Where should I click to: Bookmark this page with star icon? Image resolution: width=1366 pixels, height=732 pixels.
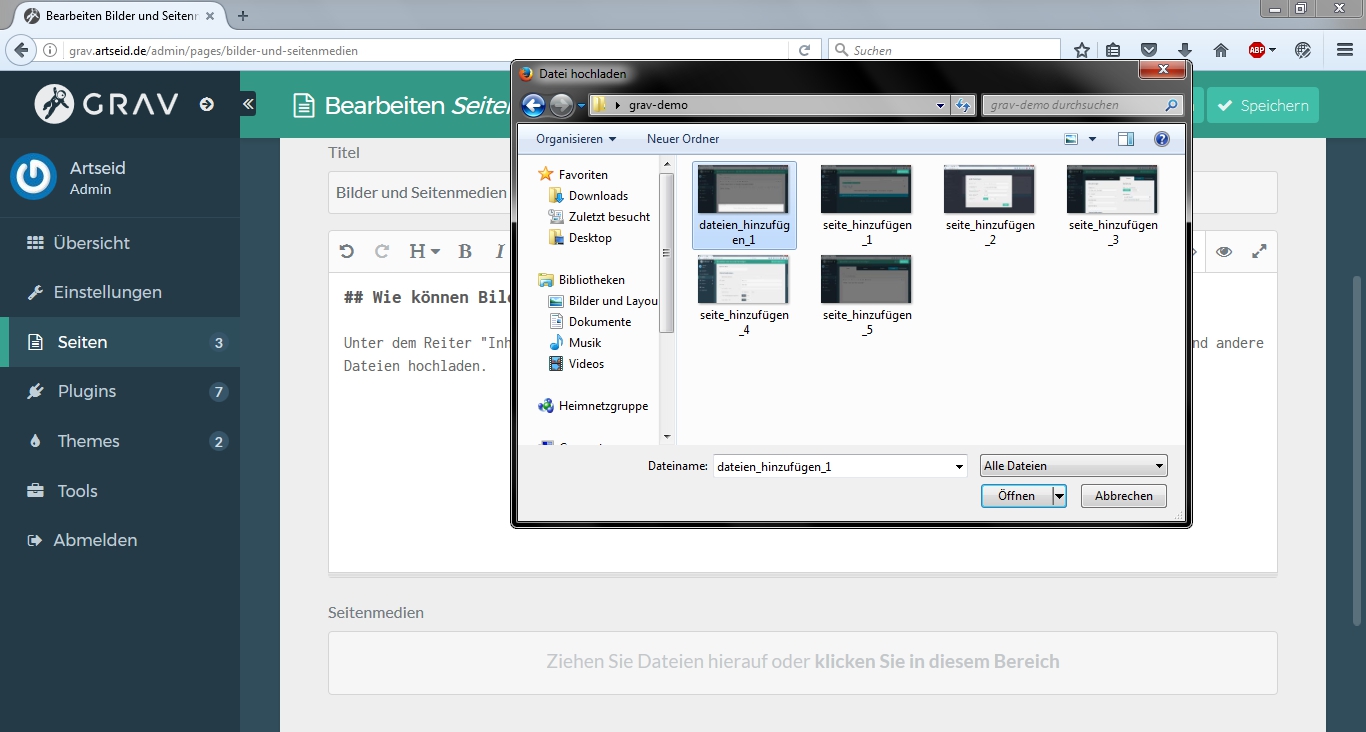1081,50
